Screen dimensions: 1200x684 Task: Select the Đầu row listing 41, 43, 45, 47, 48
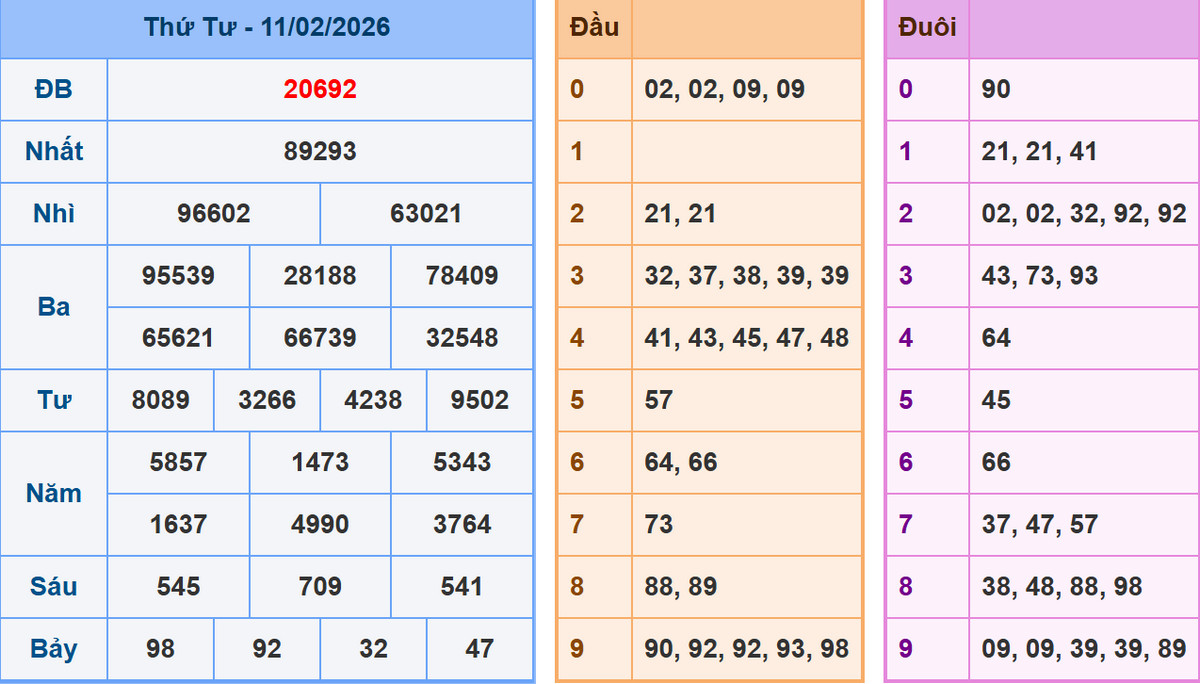tap(747, 338)
